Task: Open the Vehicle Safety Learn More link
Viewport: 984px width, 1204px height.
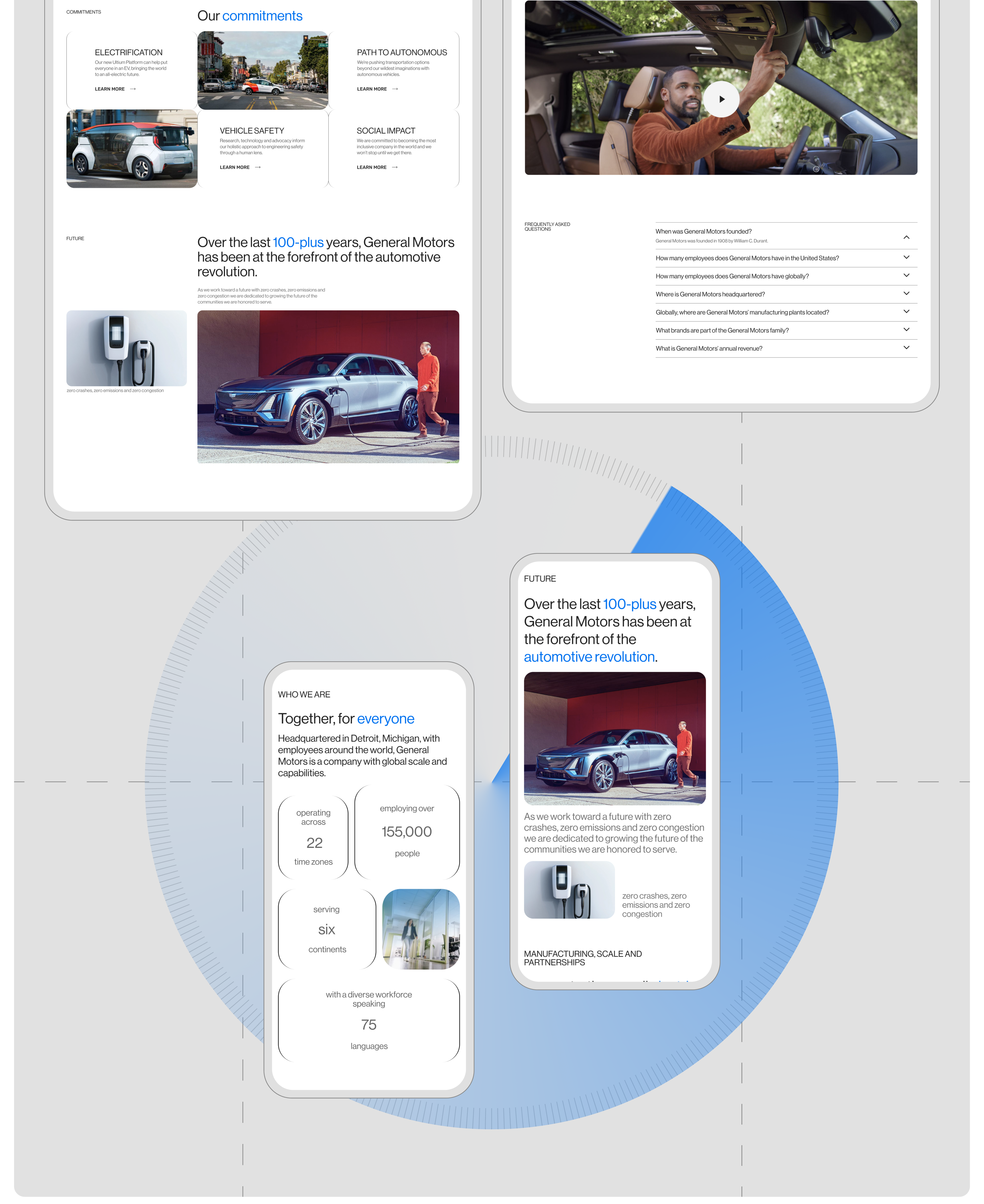Action: tap(234, 167)
